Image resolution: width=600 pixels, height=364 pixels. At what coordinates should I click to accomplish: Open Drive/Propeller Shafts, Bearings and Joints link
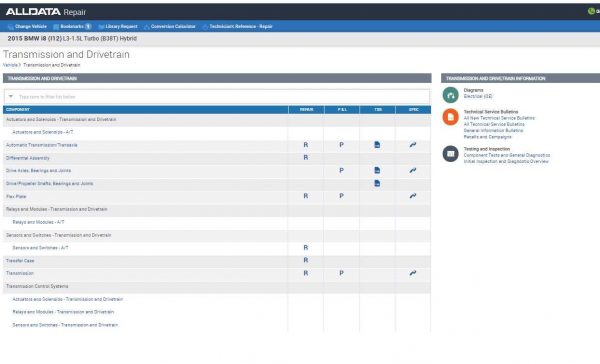tap(50, 184)
